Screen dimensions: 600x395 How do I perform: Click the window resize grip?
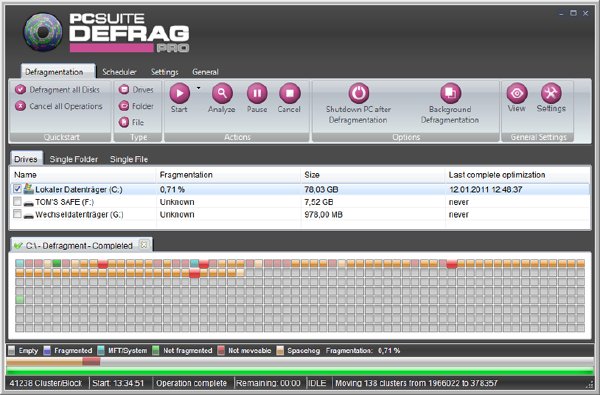tap(590, 385)
